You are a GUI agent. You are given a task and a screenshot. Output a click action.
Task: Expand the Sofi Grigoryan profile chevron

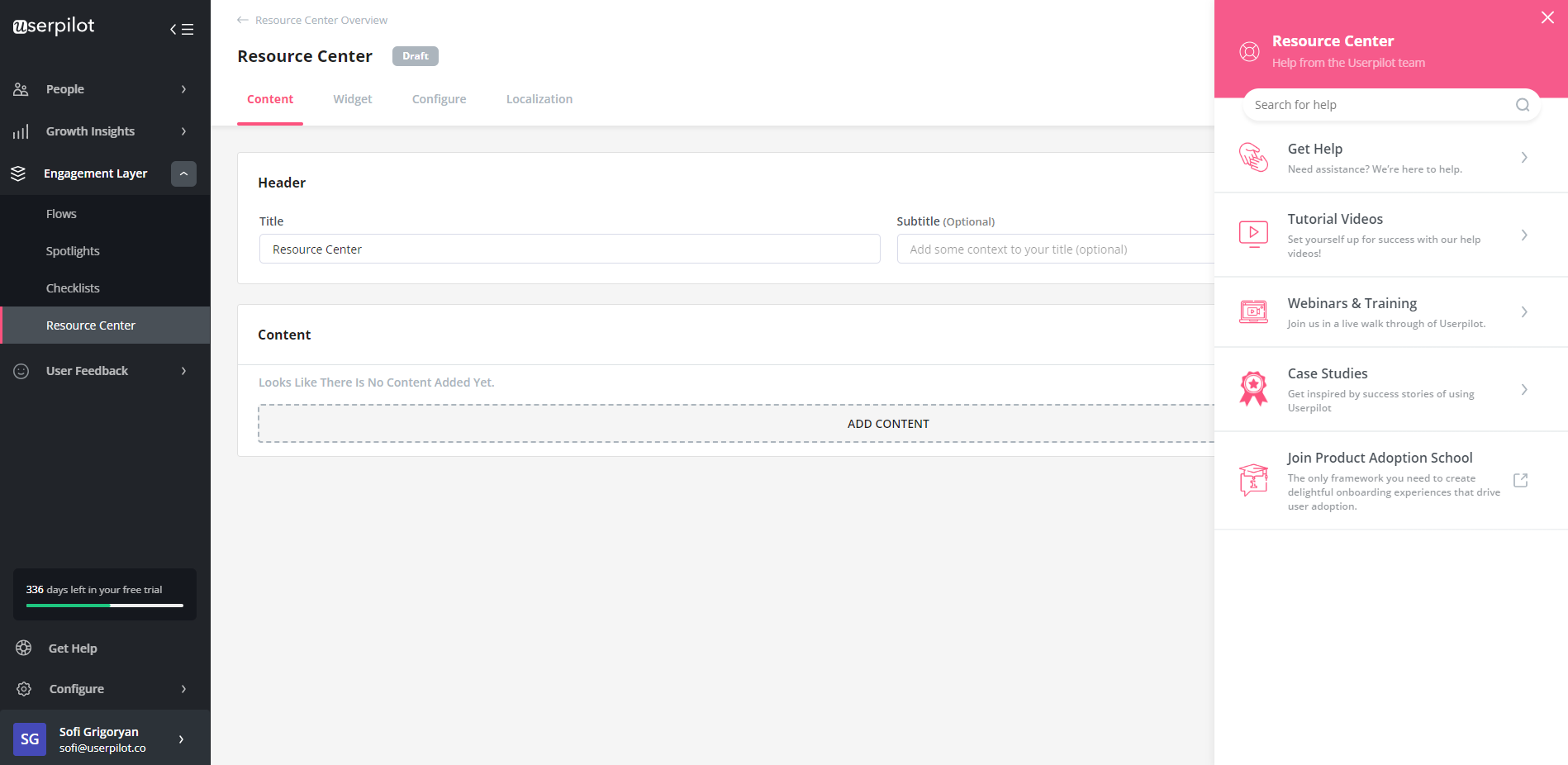pos(181,739)
